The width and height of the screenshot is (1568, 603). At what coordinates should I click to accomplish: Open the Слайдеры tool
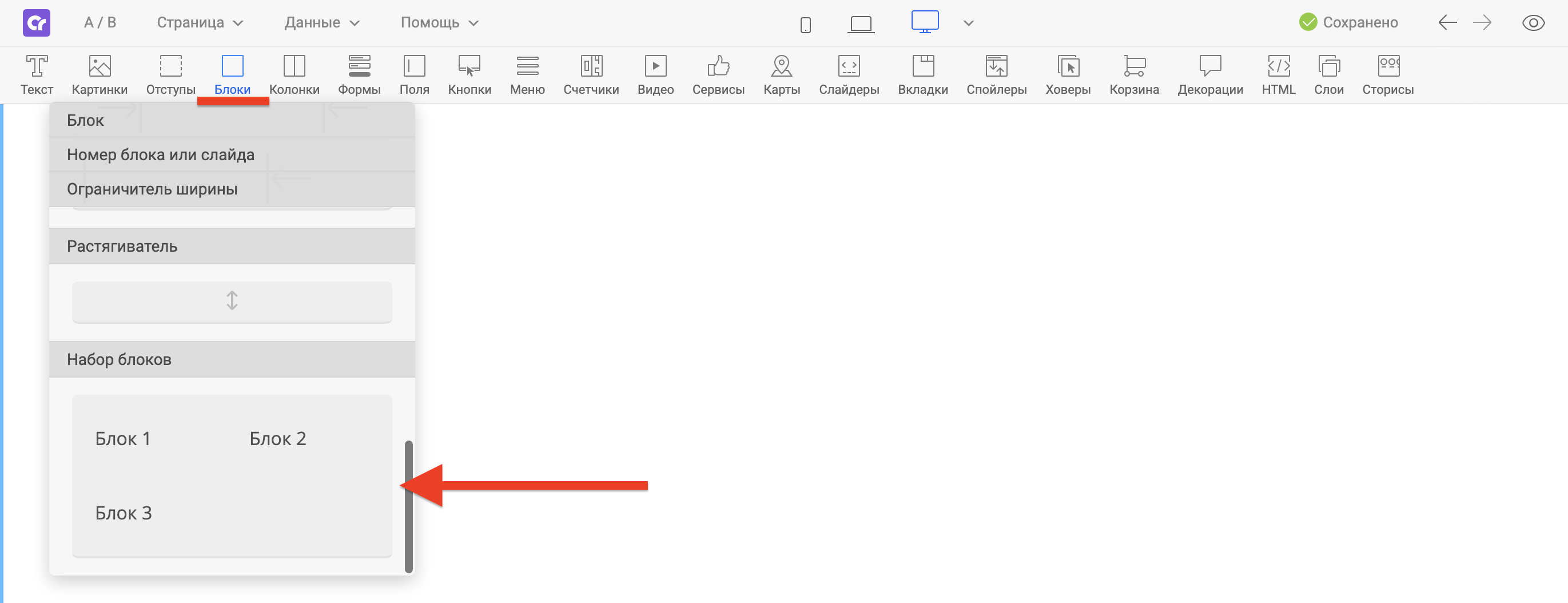[x=849, y=75]
